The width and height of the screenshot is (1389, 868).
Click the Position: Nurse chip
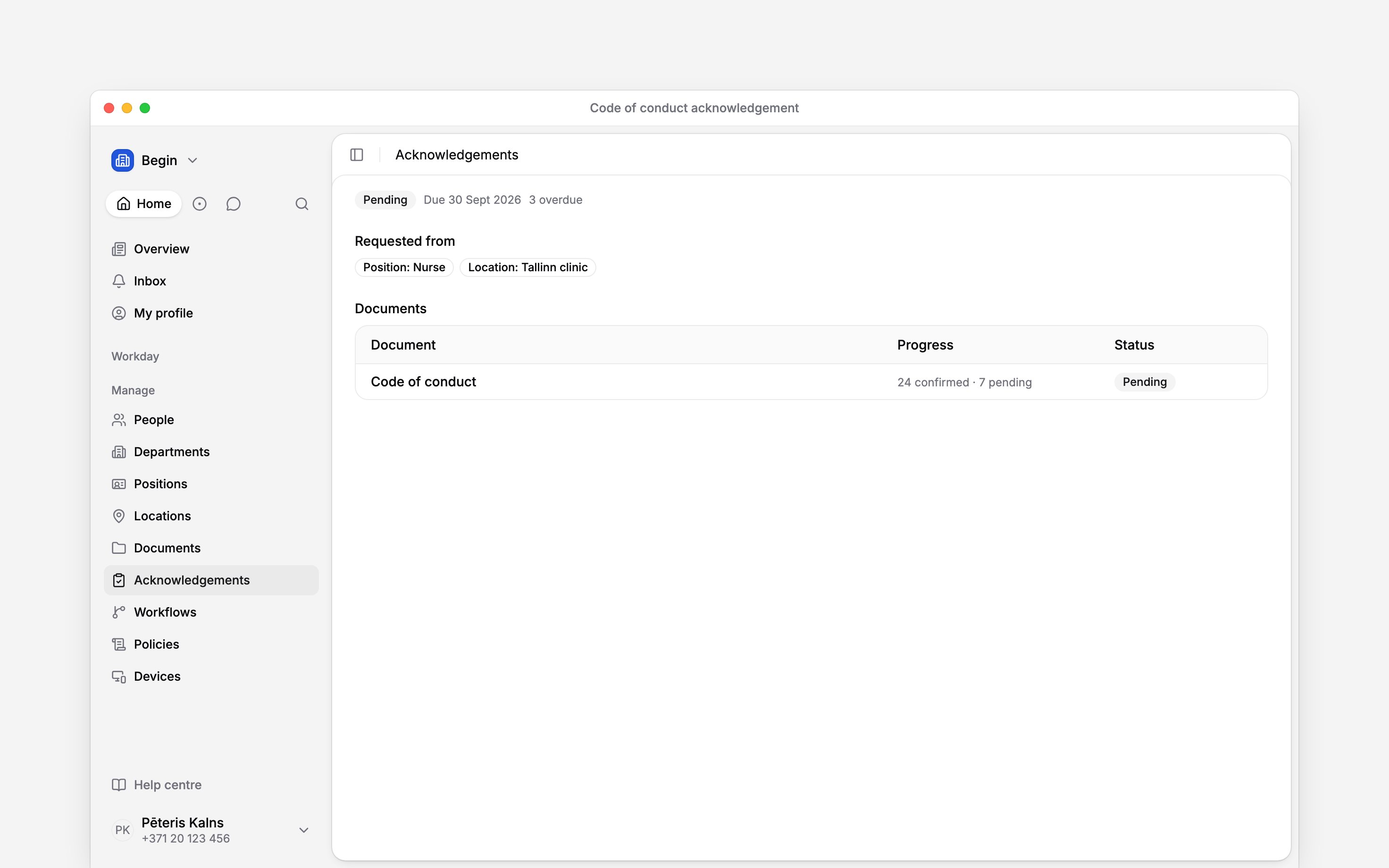[404, 267]
